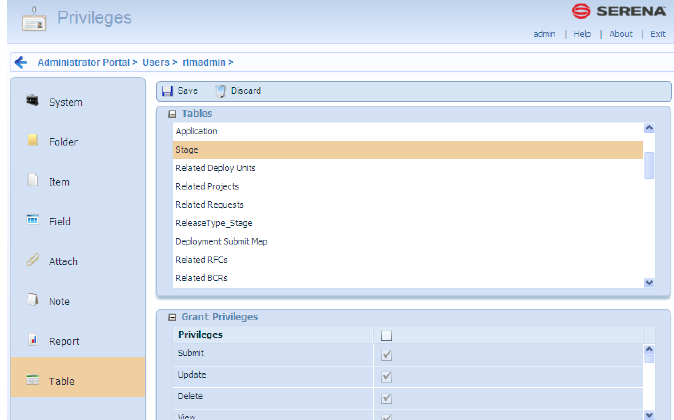
Task: Click Tables list scroll down arrow
Action: (x=649, y=282)
